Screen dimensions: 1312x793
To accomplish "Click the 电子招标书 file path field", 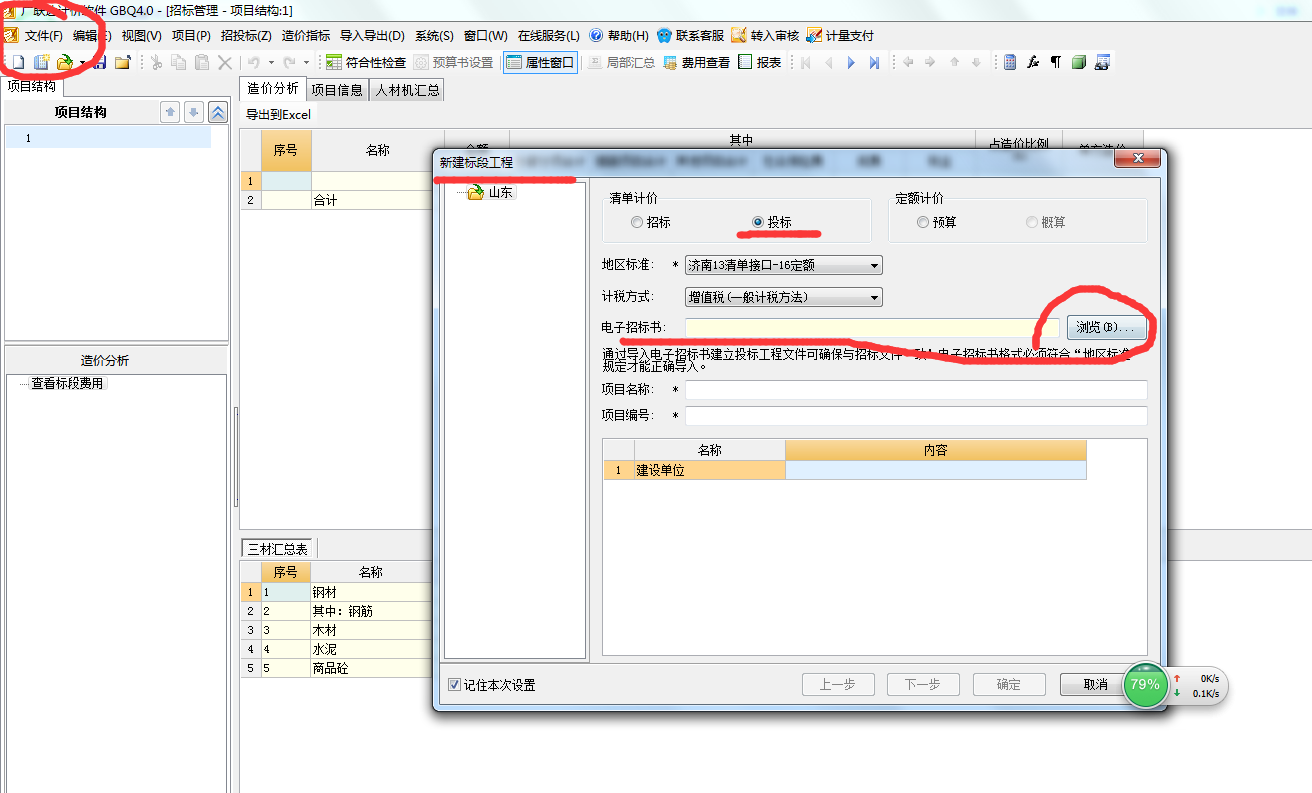I will click(872, 327).
